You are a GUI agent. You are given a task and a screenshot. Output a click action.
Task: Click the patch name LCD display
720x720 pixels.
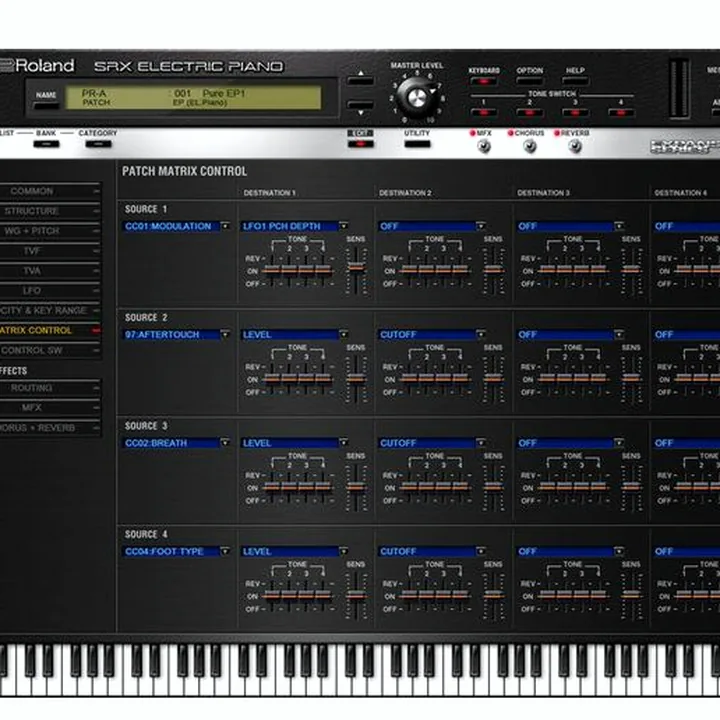point(193,98)
